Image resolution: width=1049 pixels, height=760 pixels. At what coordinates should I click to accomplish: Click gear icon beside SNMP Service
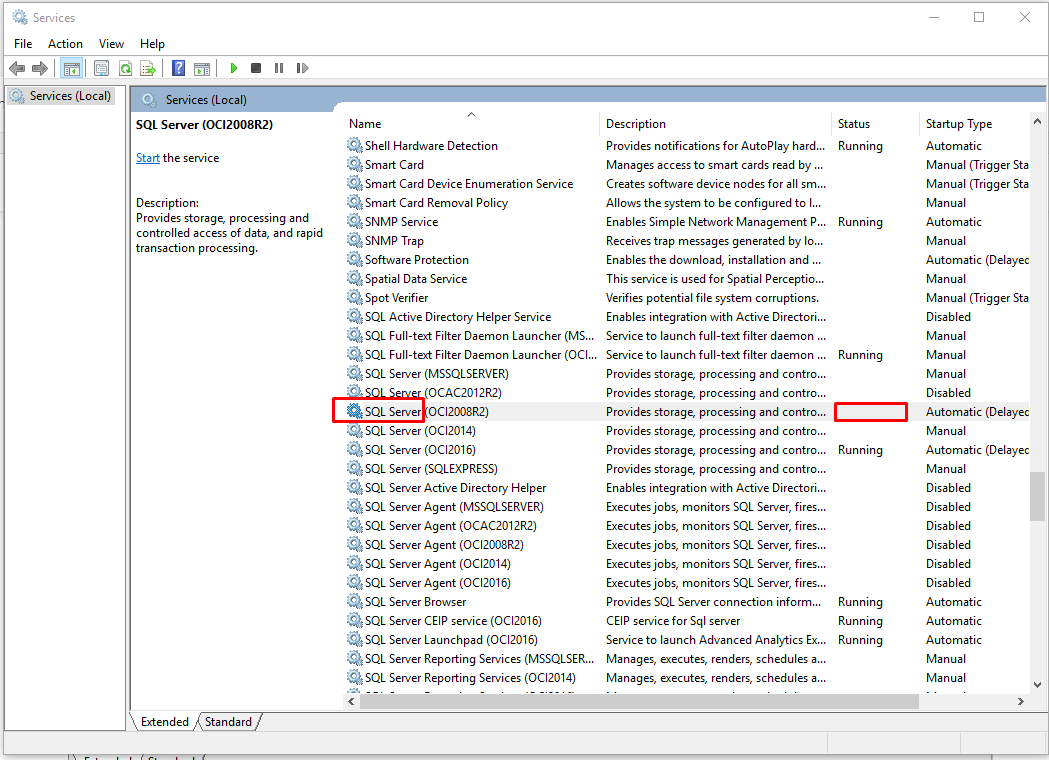[355, 221]
